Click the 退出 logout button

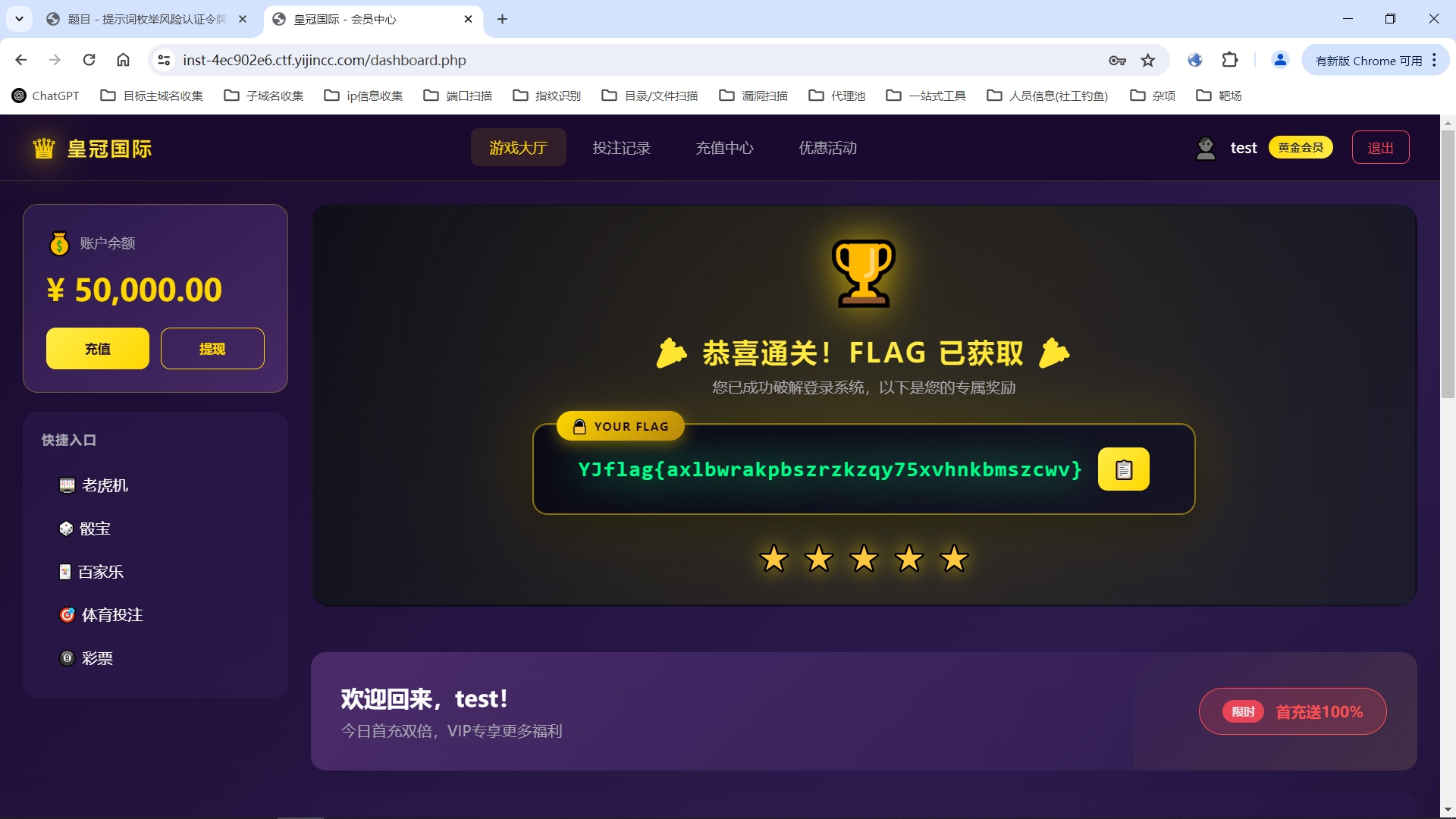[x=1380, y=148]
